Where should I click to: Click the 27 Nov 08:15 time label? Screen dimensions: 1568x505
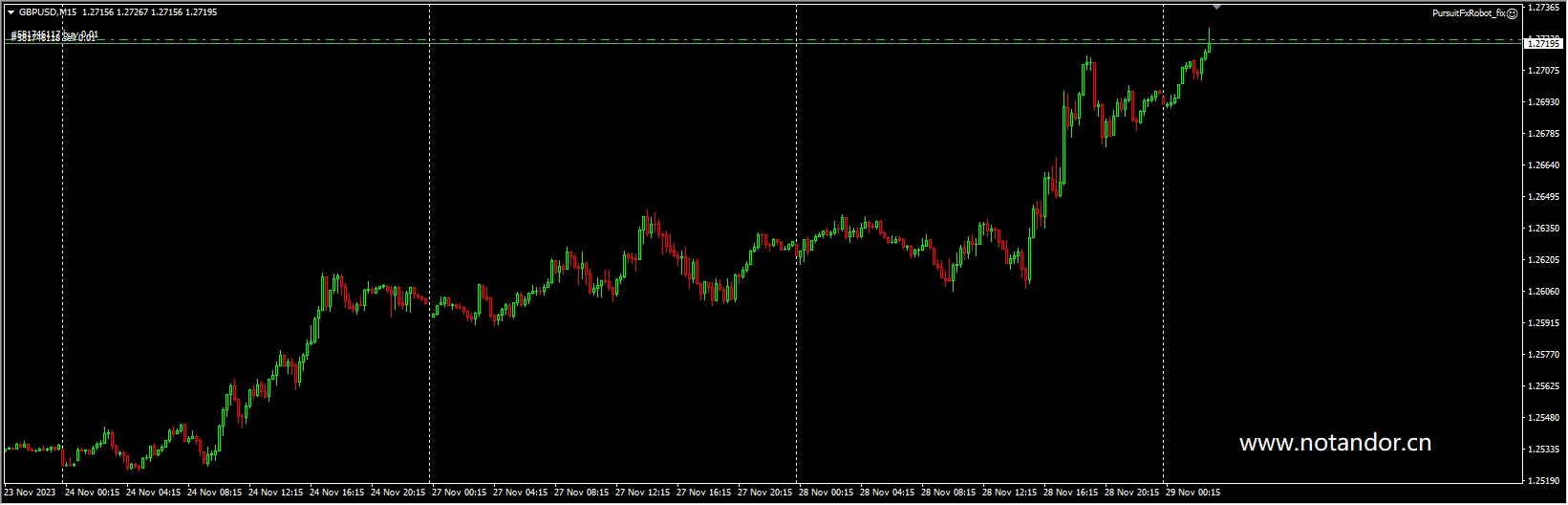pyautogui.click(x=581, y=494)
